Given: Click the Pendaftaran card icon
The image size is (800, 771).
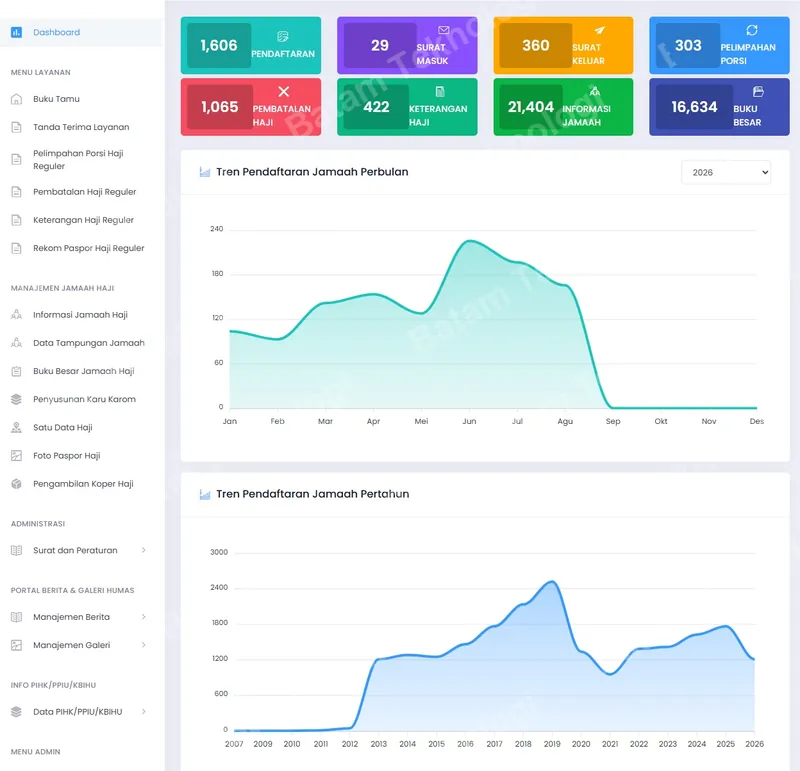Looking at the screenshot, I should tap(283, 36).
